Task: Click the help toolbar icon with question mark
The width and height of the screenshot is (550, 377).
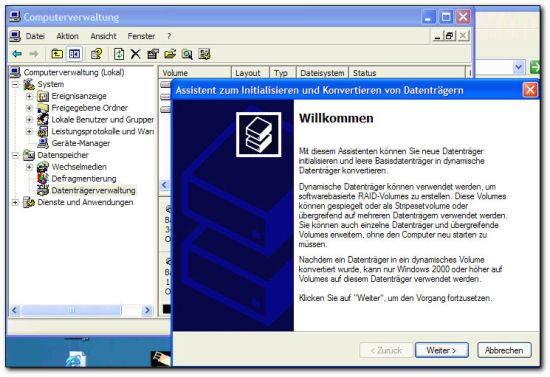Action: point(96,54)
